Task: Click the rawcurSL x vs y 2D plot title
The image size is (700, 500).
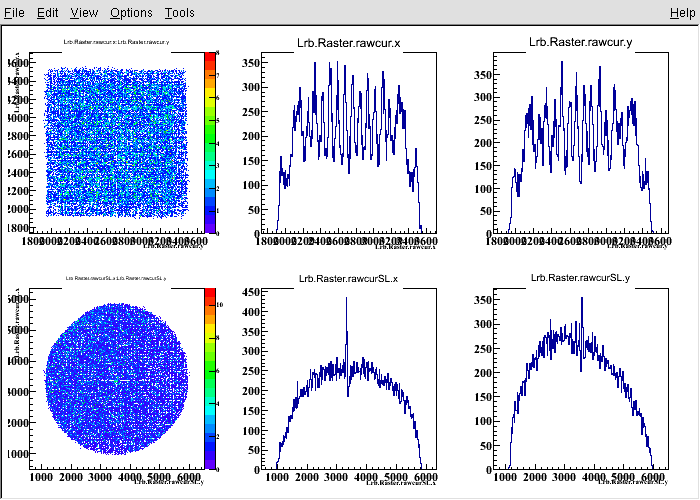Action: tap(116, 278)
